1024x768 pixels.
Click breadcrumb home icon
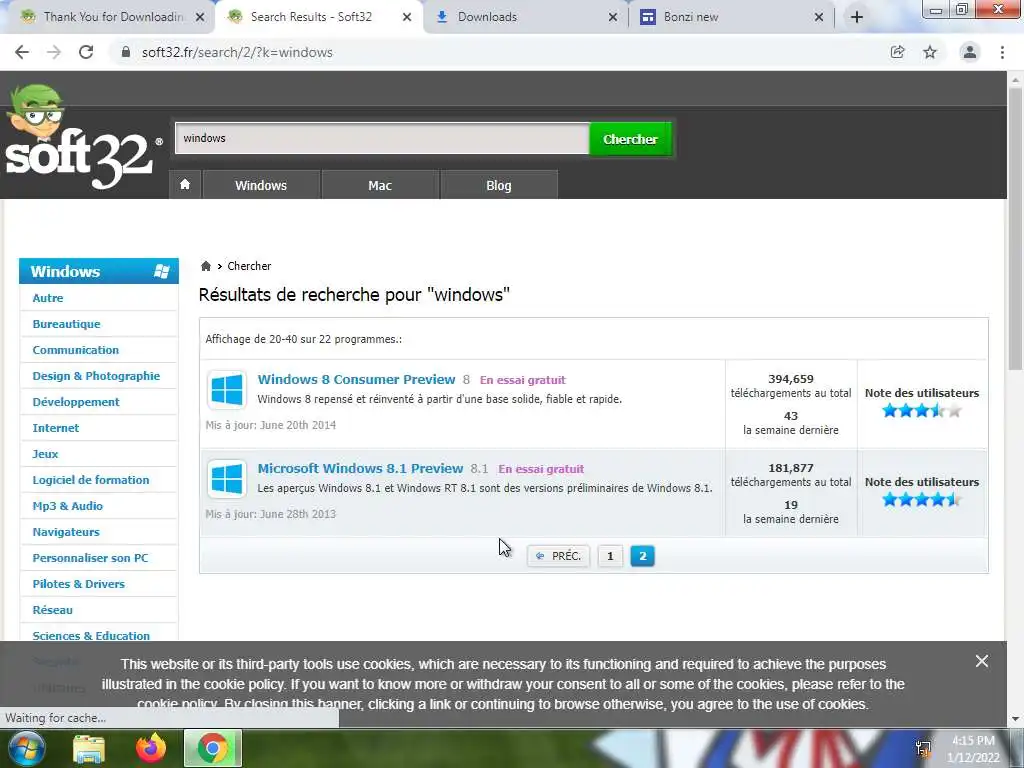pos(206,266)
